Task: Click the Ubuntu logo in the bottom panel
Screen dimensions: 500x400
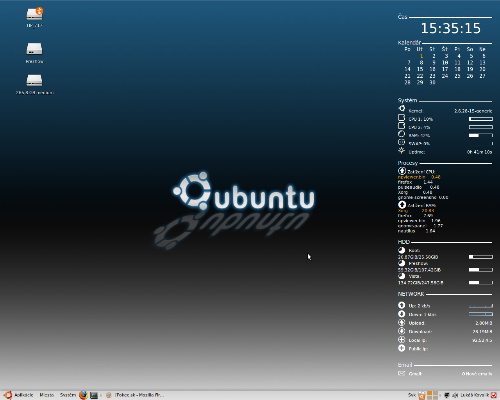Action: [7, 395]
